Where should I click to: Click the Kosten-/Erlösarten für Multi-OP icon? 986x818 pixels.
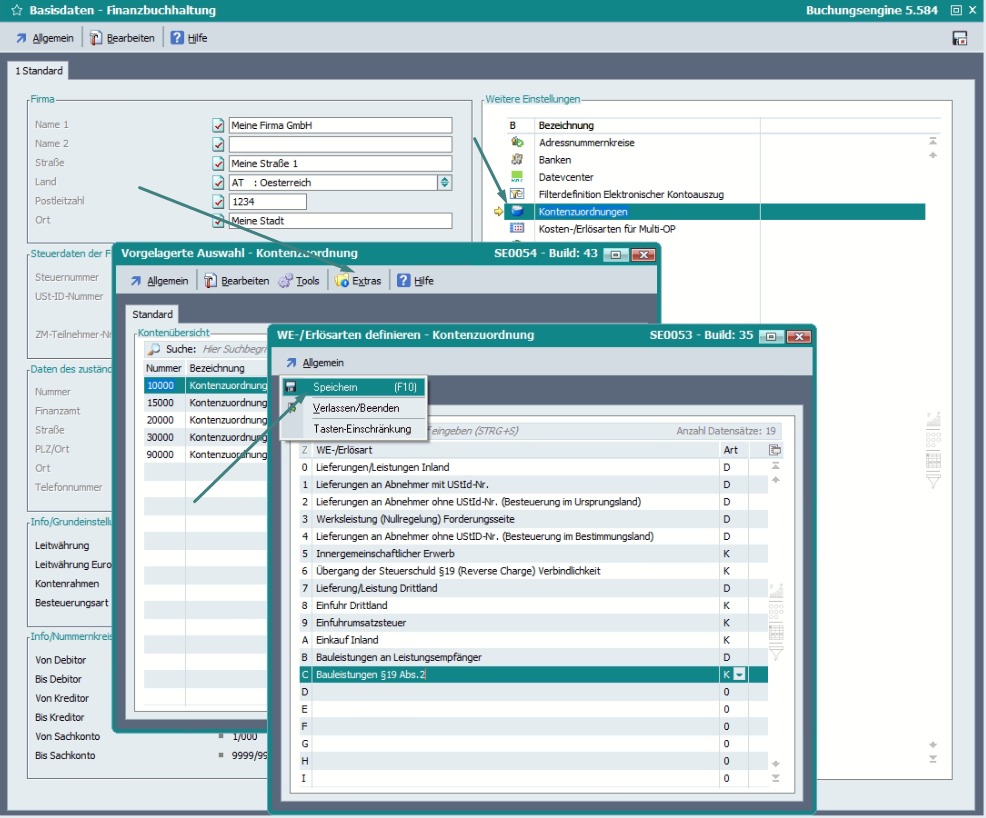[517, 229]
